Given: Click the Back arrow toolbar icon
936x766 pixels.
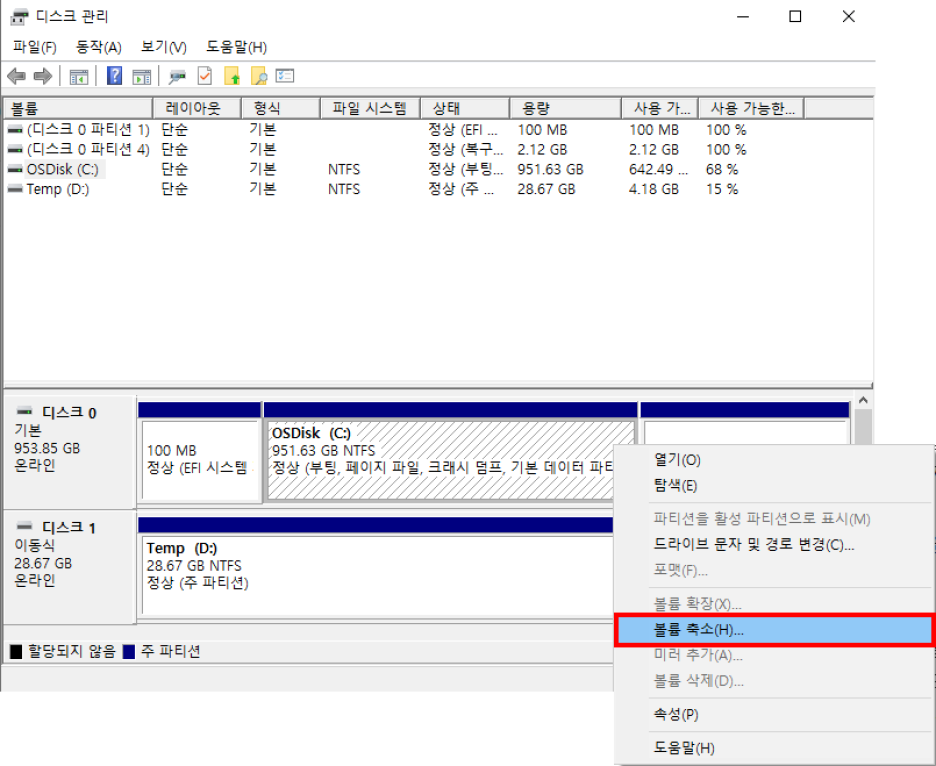Looking at the screenshot, I should click(x=16, y=76).
